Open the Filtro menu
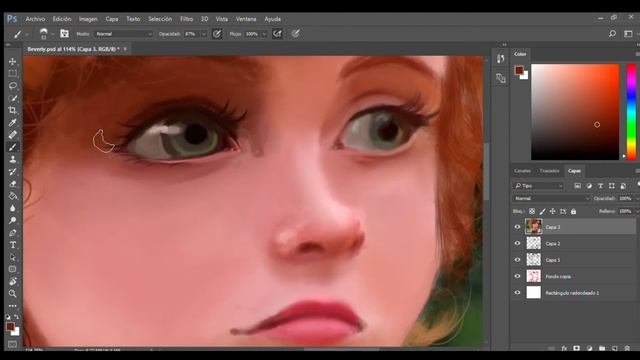This screenshot has height=360, width=640. pyautogui.click(x=187, y=19)
